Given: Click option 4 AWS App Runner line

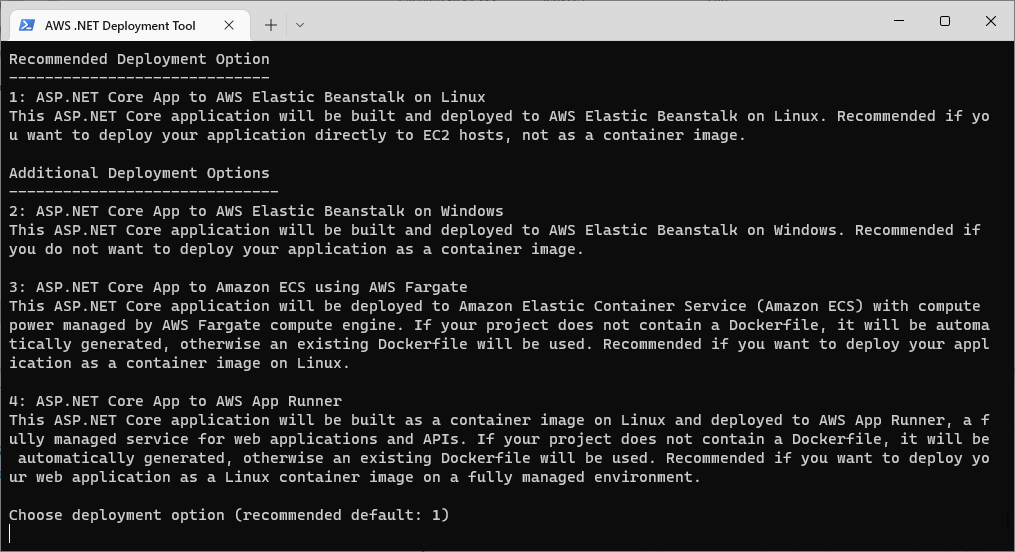Looking at the screenshot, I should tap(175, 401).
